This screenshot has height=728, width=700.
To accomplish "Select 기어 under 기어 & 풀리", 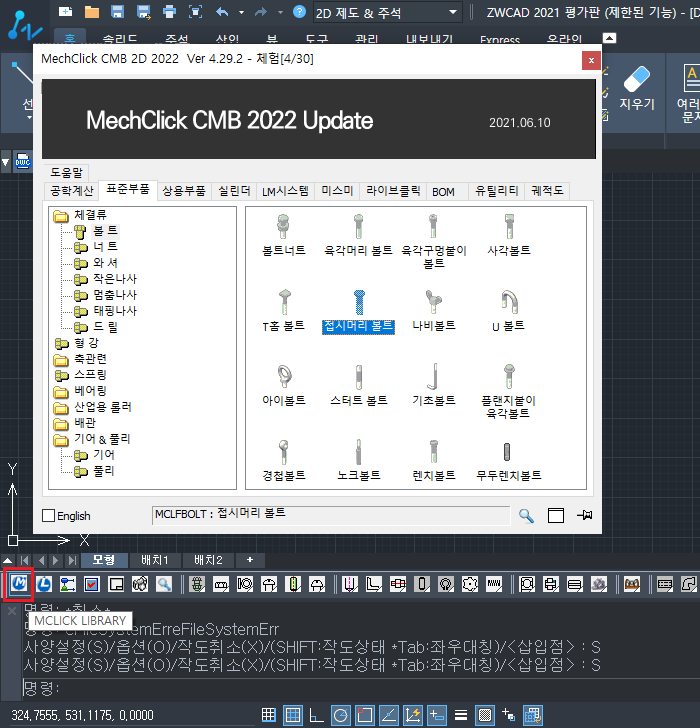I will (x=104, y=455).
